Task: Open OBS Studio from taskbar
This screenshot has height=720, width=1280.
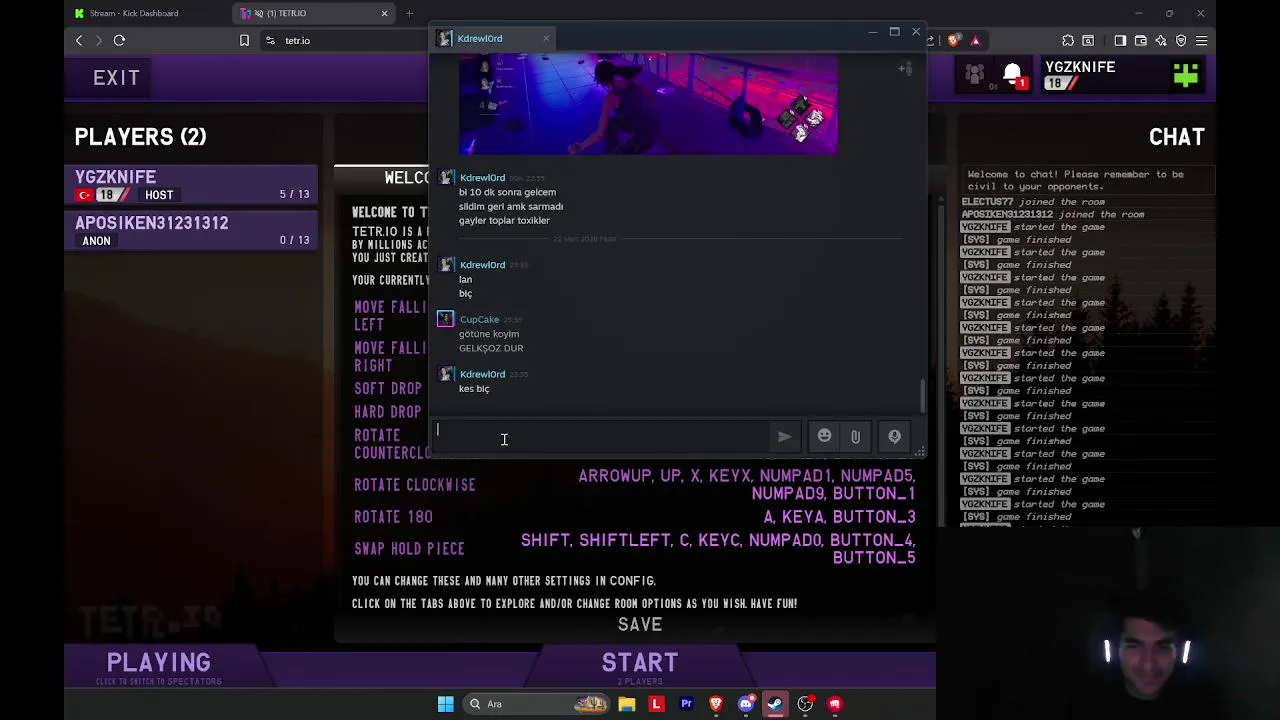Action: pyautogui.click(x=805, y=704)
